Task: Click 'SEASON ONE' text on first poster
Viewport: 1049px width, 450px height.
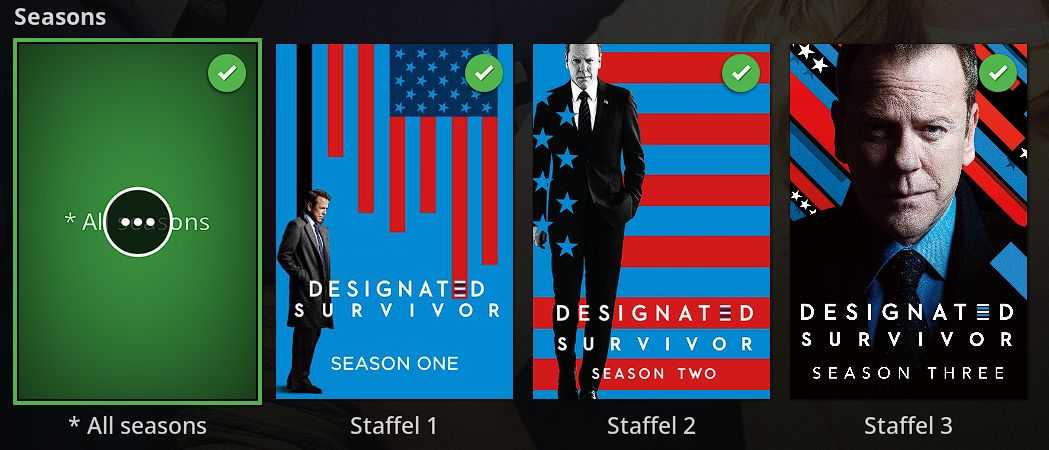Action: [395, 364]
